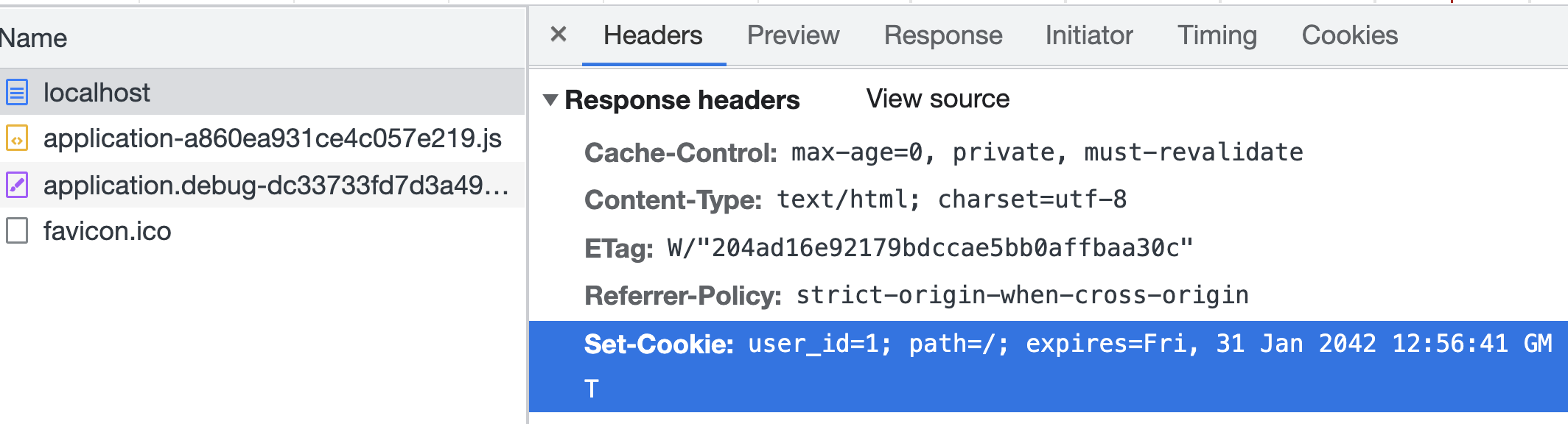
Task: Select the Headers tab
Action: click(x=653, y=35)
